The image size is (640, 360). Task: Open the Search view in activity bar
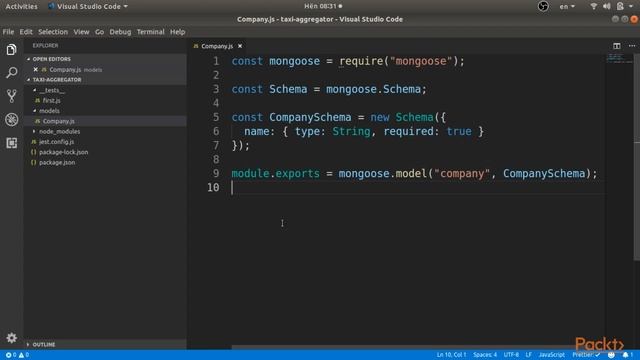[x=11, y=73]
